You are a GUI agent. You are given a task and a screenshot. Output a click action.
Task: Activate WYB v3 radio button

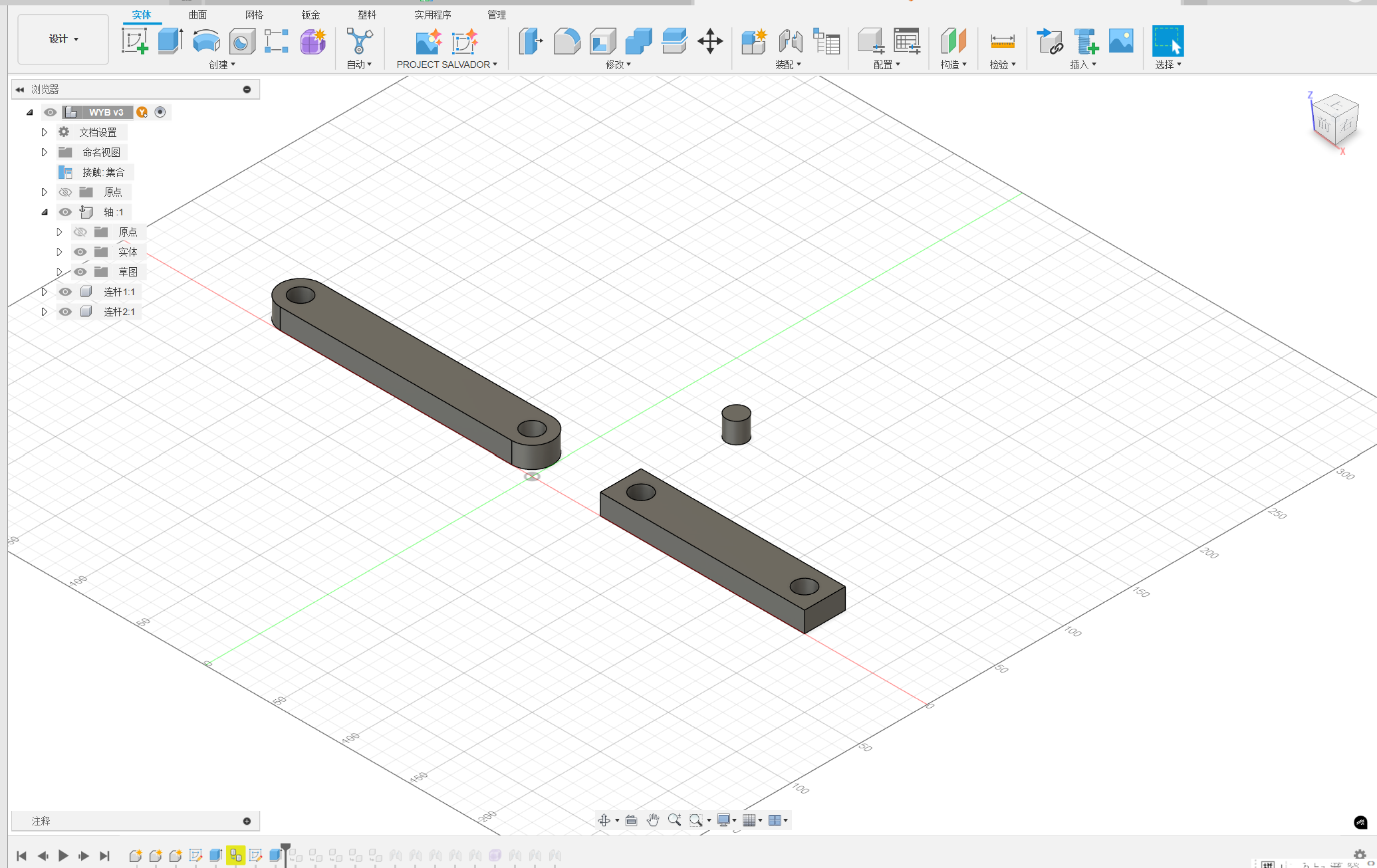(160, 112)
